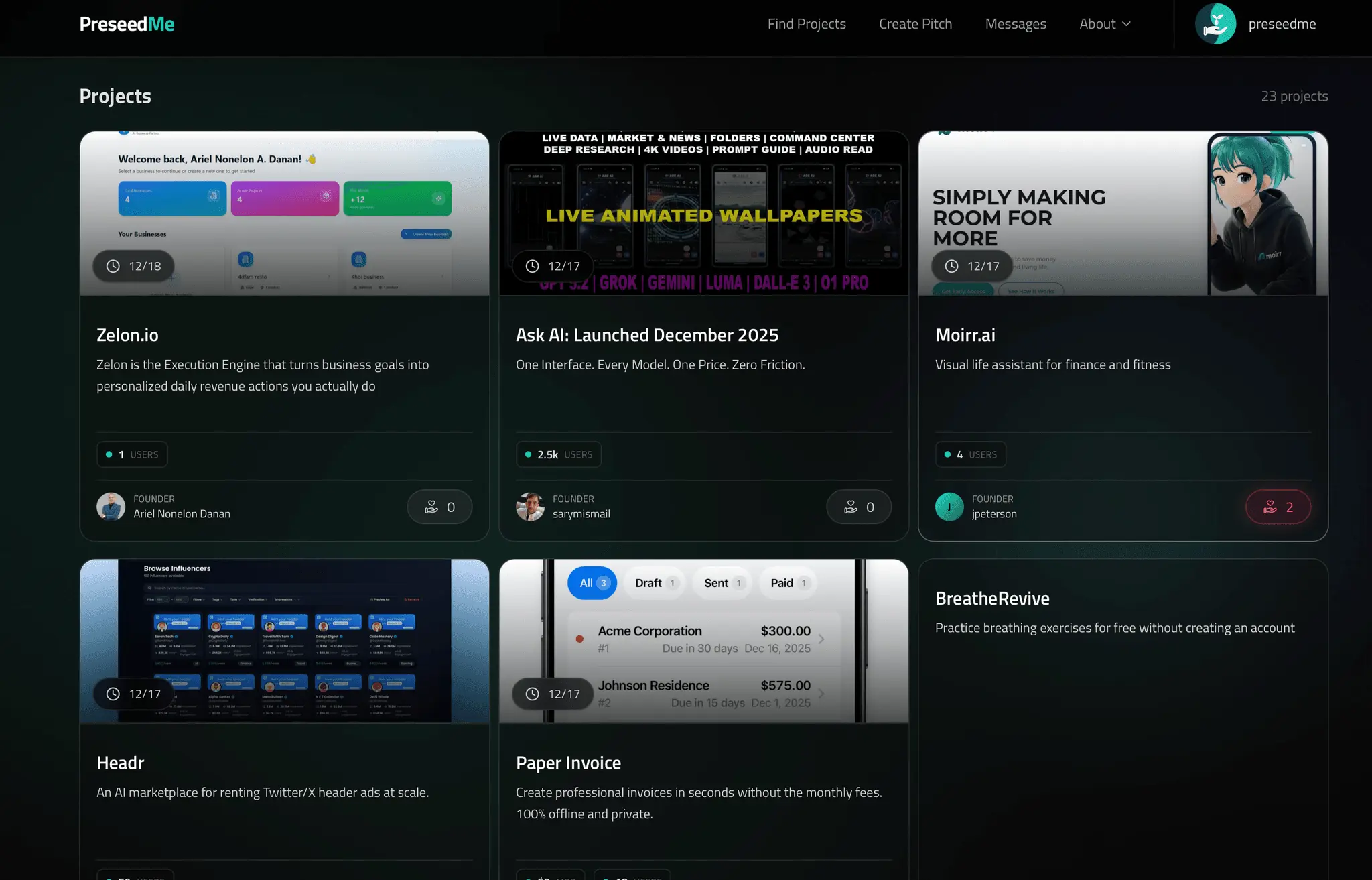Open the Headr Browse Influencers thumbnail
This screenshot has width=1372, height=880.
pyautogui.click(x=285, y=641)
